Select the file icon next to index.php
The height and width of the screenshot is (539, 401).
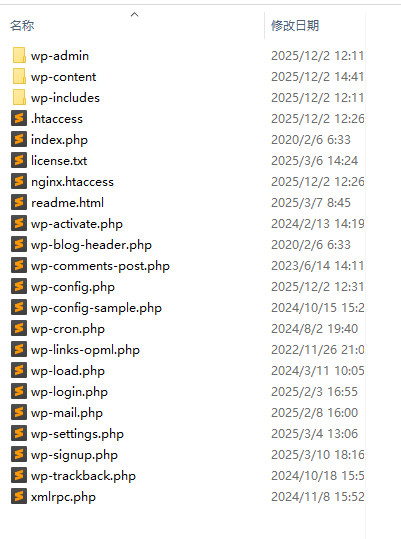tap(19, 139)
